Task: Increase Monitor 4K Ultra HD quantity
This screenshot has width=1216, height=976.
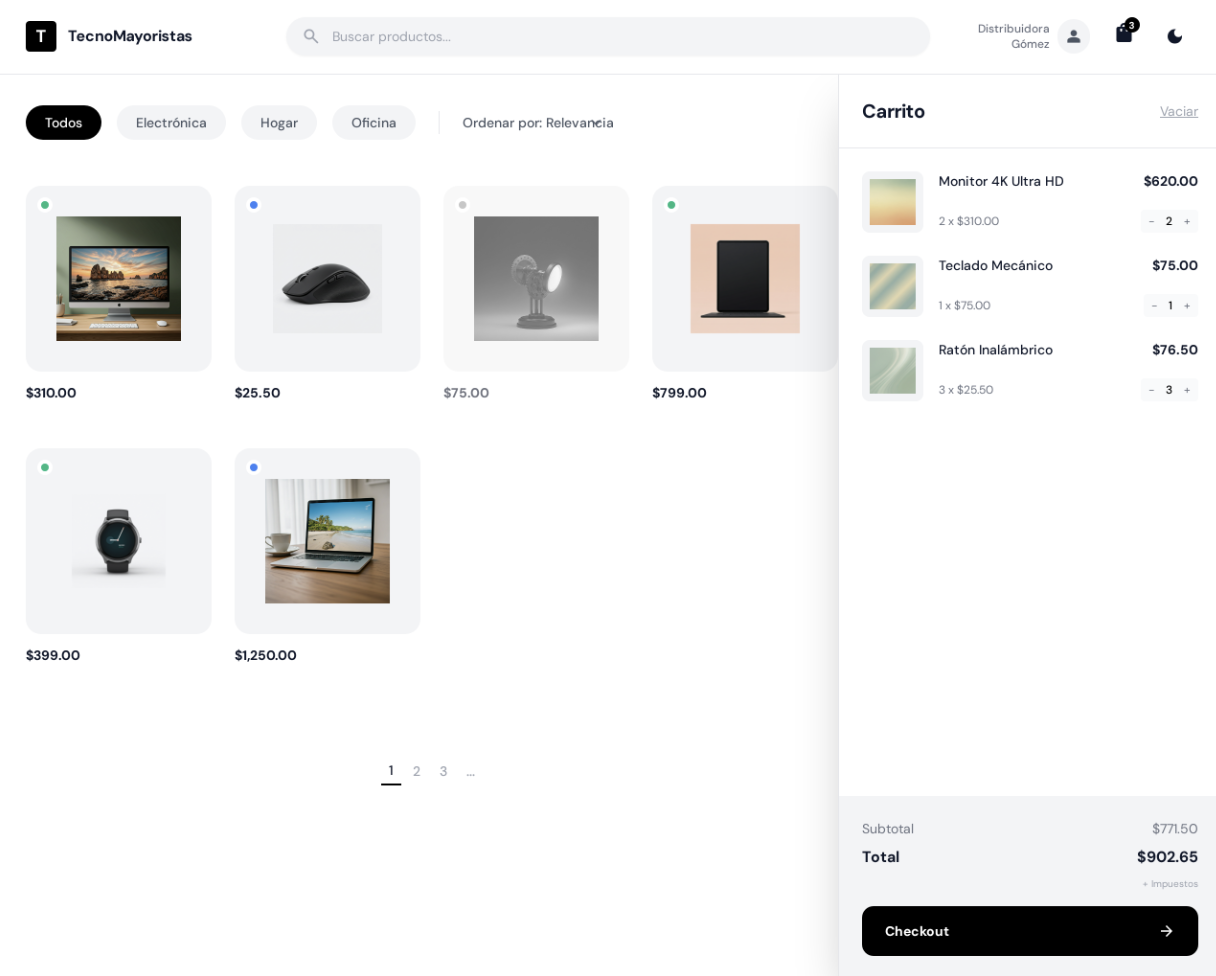Action: [x=1187, y=221]
